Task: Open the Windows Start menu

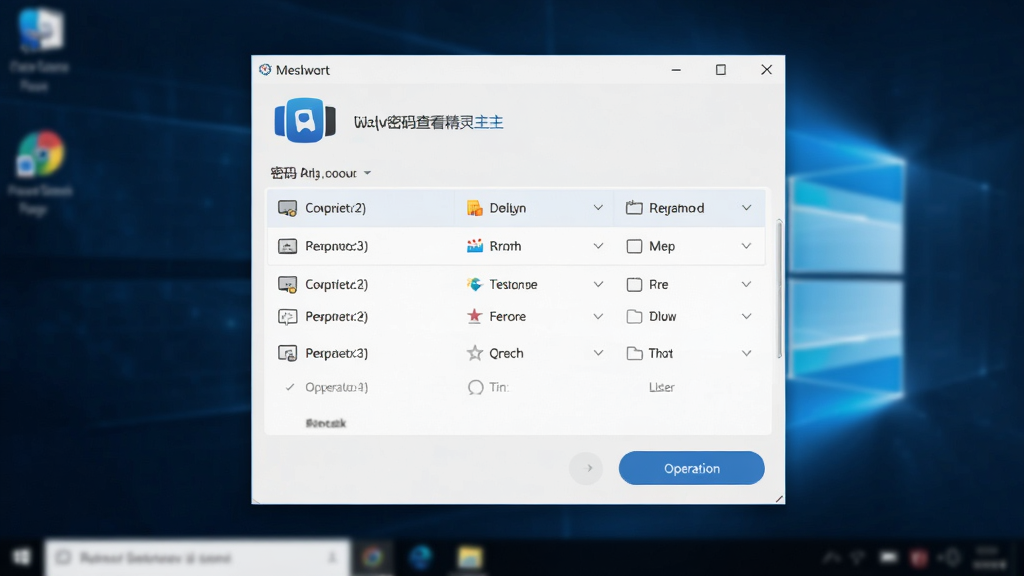Action: [22, 557]
